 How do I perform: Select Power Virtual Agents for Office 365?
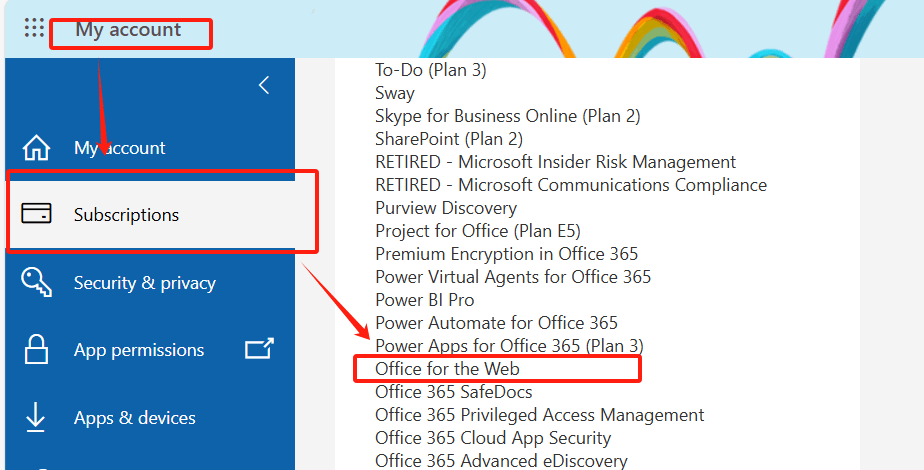(x=513, y=277)
